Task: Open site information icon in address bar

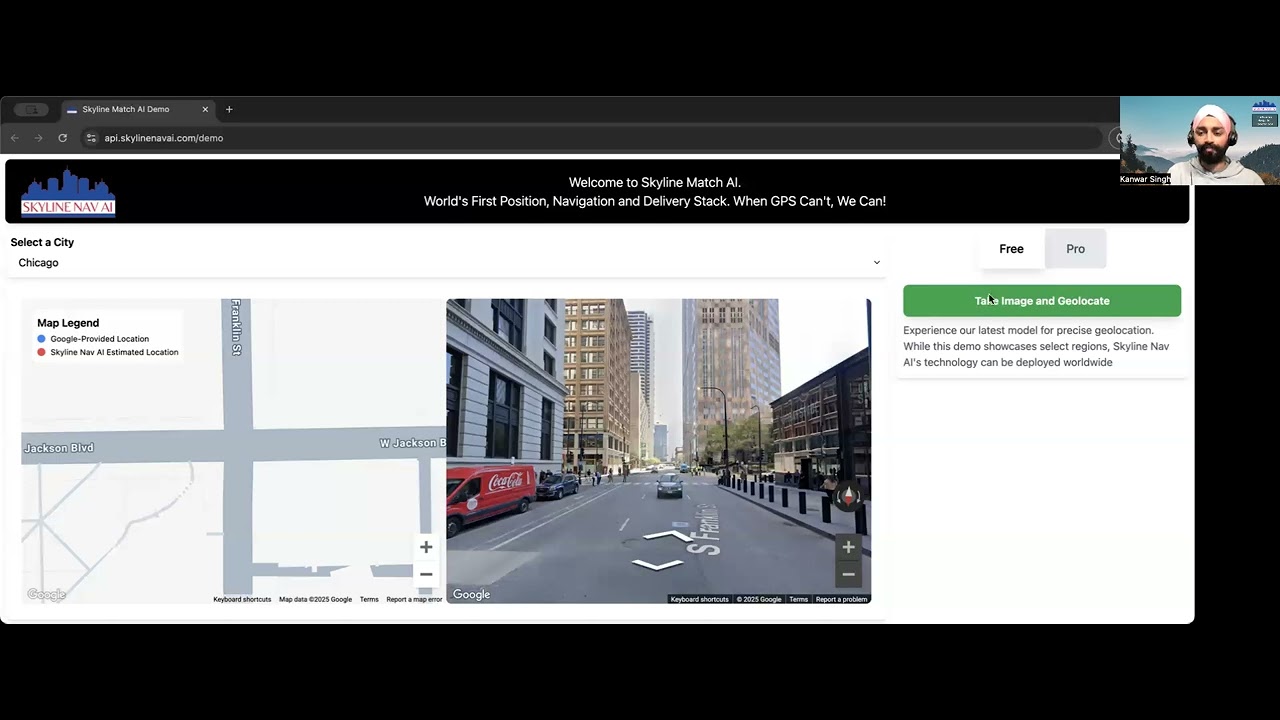Action: tap(91, 138)
